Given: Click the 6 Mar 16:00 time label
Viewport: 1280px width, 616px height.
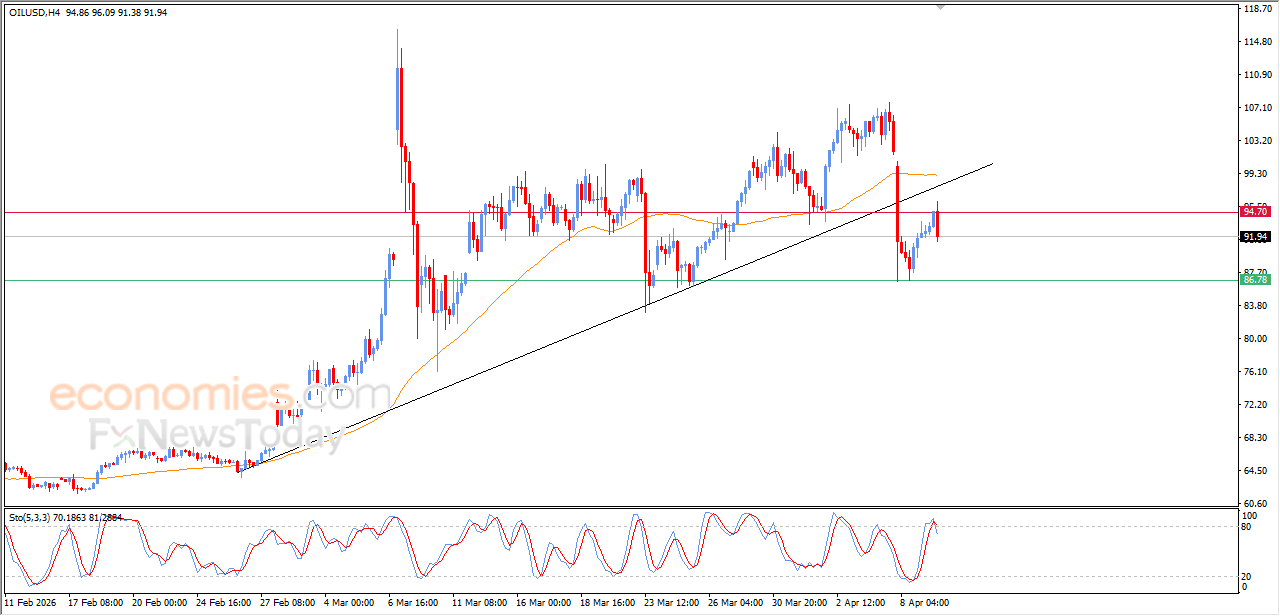Looking at the screenshot, I should tap(413, 604).
